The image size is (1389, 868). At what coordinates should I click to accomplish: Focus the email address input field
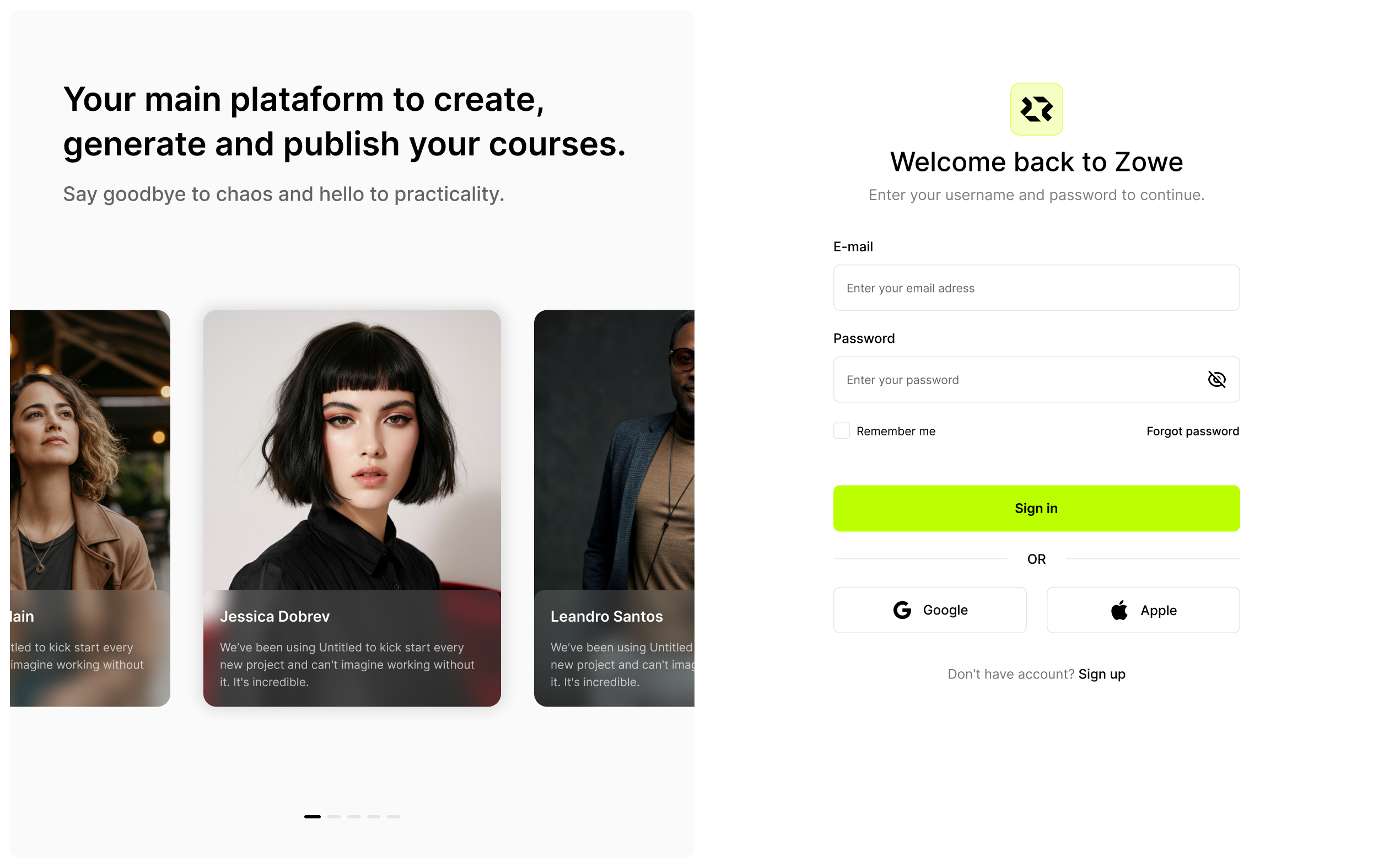(1036, 288)
